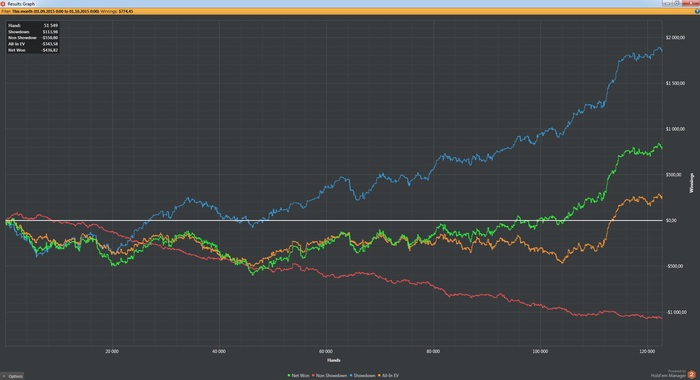This screenshot has height=380, width=700.
Task: Select the Non Showdown value row in stats box
Action: (33, 38)
